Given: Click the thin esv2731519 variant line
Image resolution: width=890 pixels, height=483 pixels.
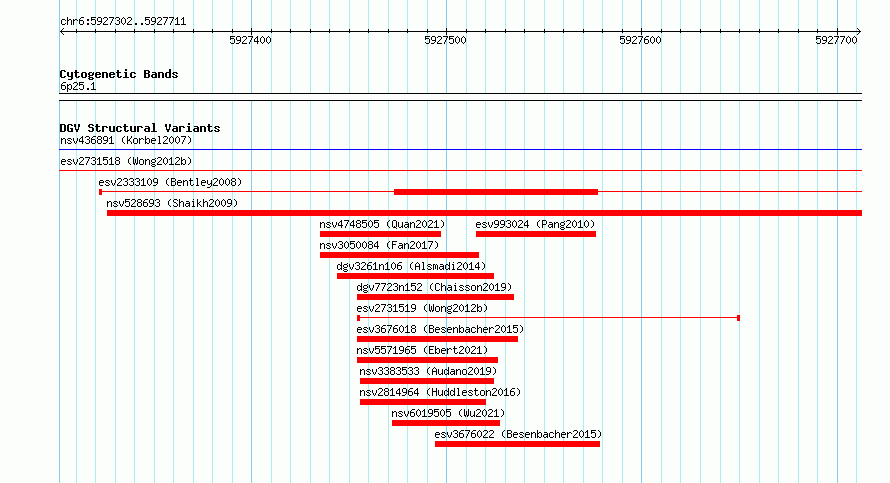Looking at the screenshot, I should click(548, 318).
